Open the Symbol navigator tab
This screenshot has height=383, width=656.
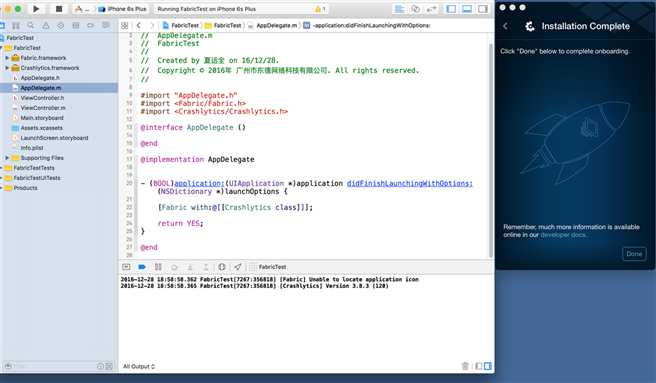coord(16,26)
